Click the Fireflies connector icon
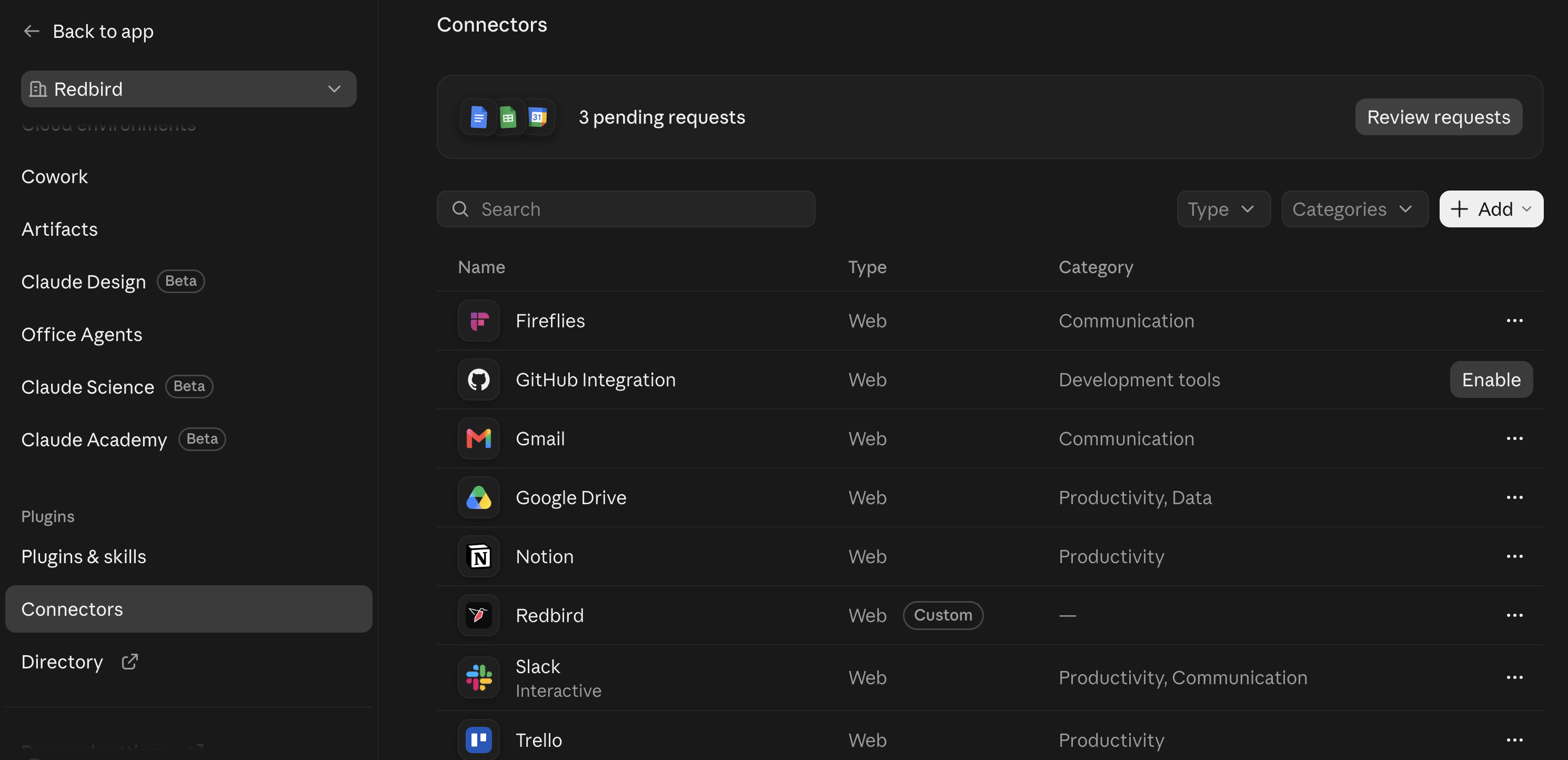1568x760 pixels. click(478, 321)
